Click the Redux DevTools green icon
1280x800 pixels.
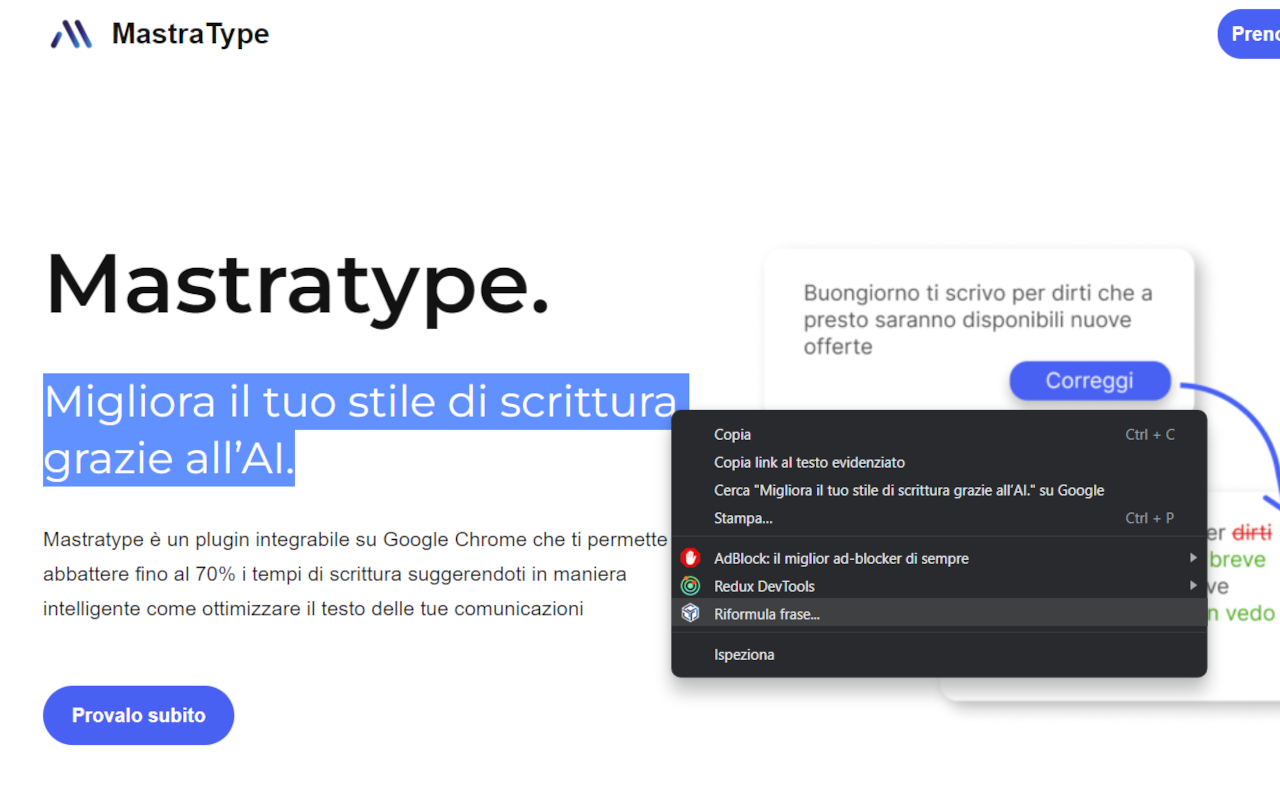pos(690,586)
